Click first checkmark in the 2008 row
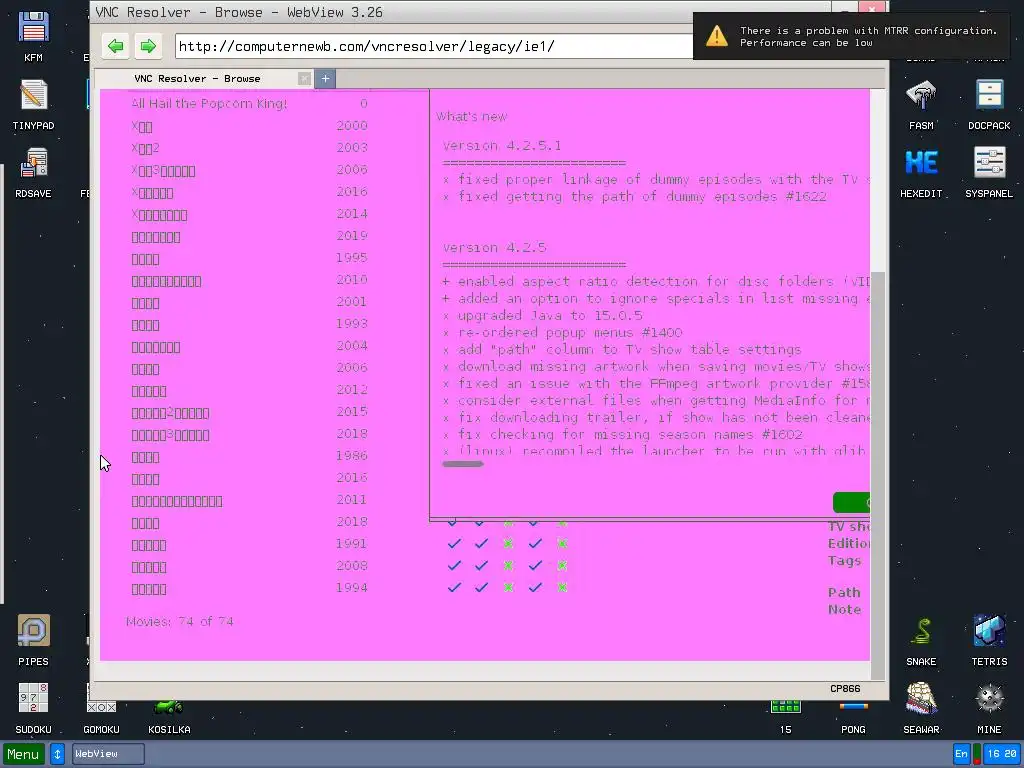The width and height of the screenshot is (1024, 768). pyautogui.click(x=455, y=566)
